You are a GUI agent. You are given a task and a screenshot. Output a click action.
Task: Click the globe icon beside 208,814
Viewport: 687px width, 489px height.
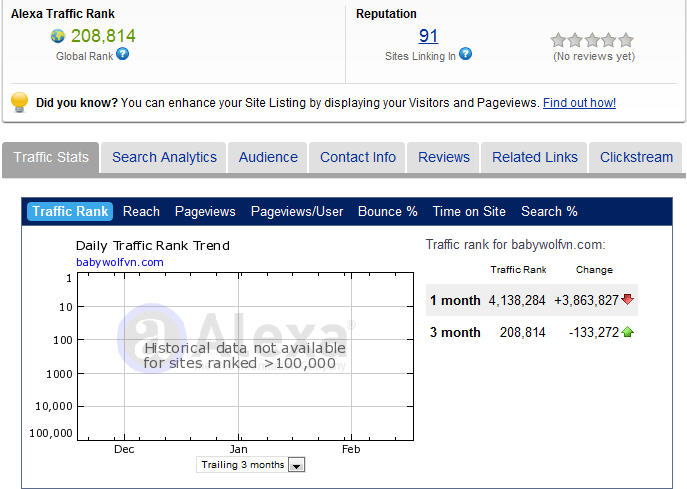[57, 36]
